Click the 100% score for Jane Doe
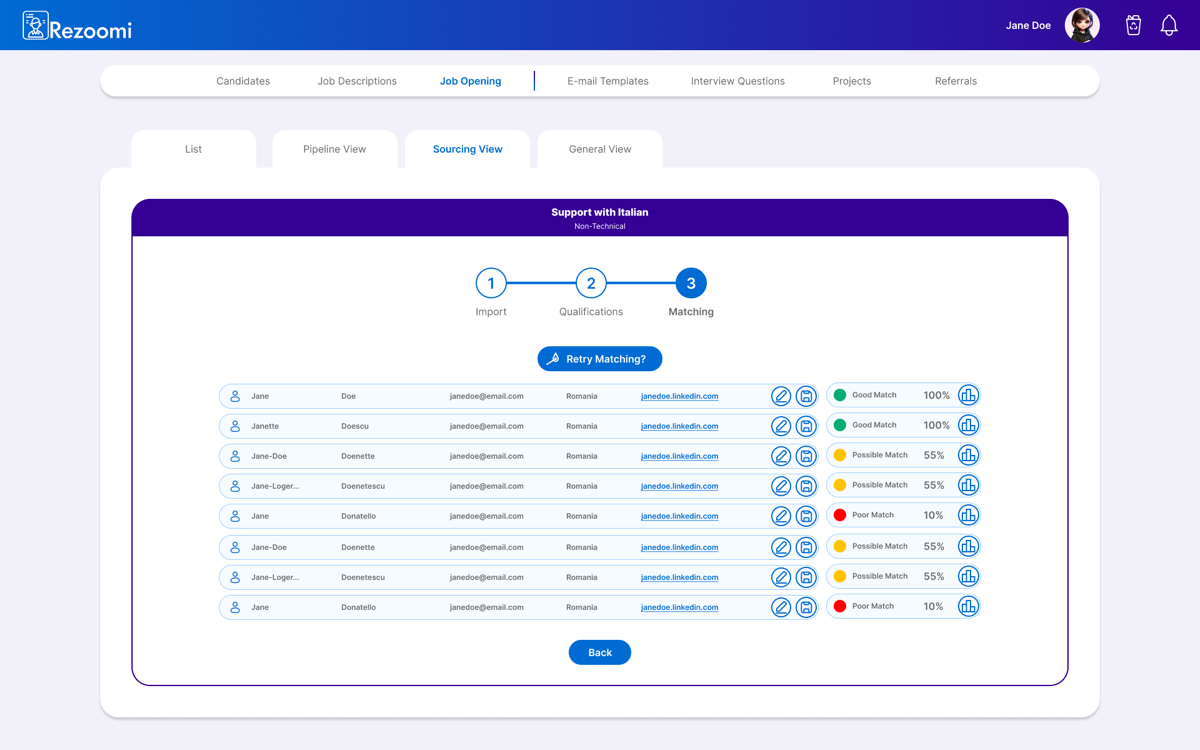The image size is (1200, 750). [x=937, y=395]
